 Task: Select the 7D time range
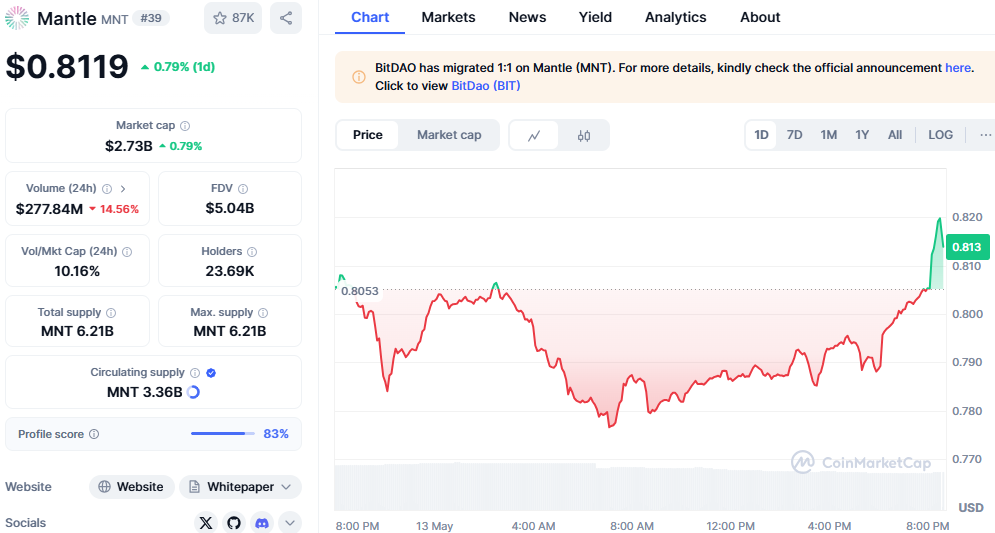(x=794, y=135)
